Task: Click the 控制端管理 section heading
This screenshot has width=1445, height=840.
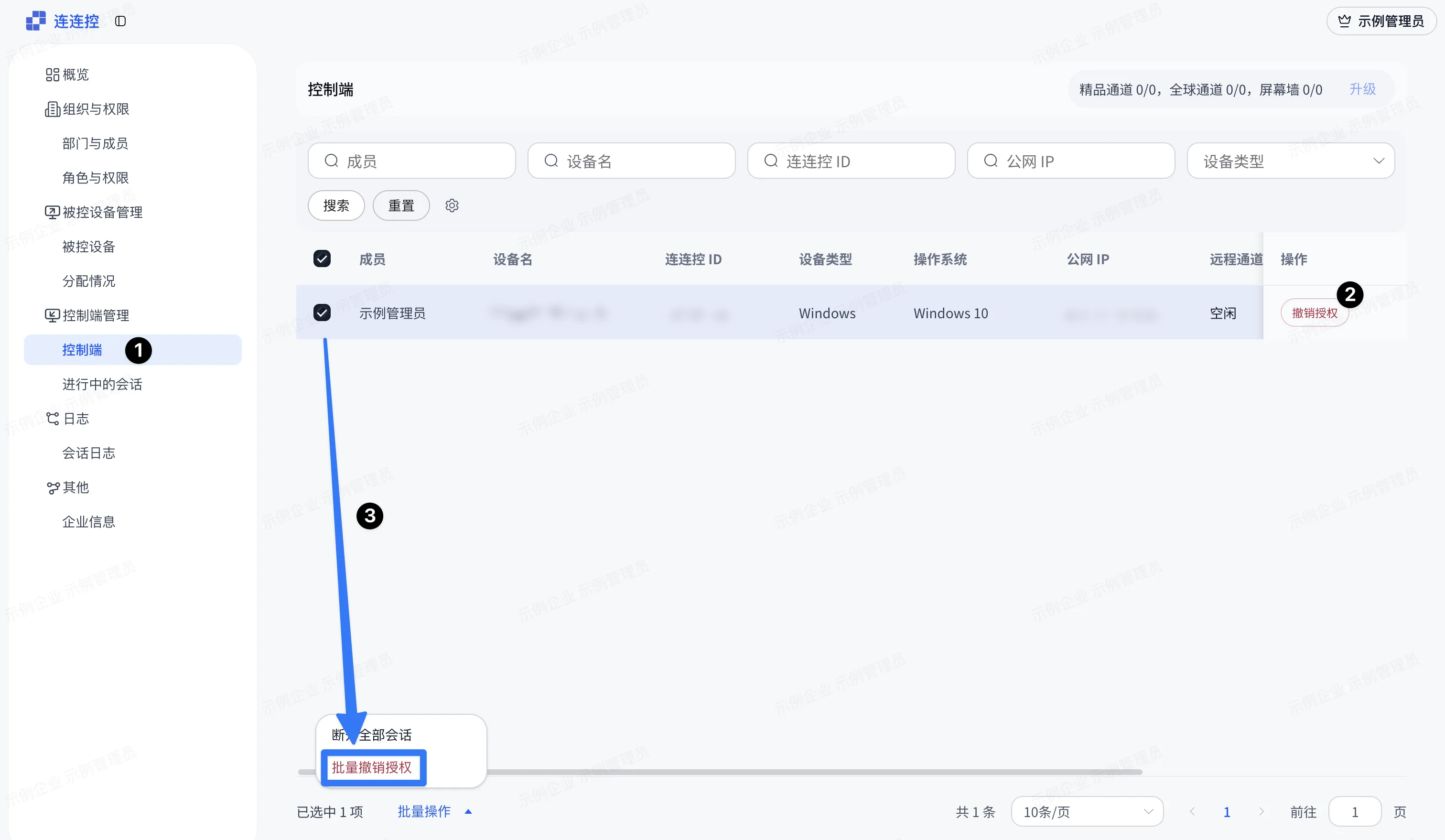Action: pos(96,315)
